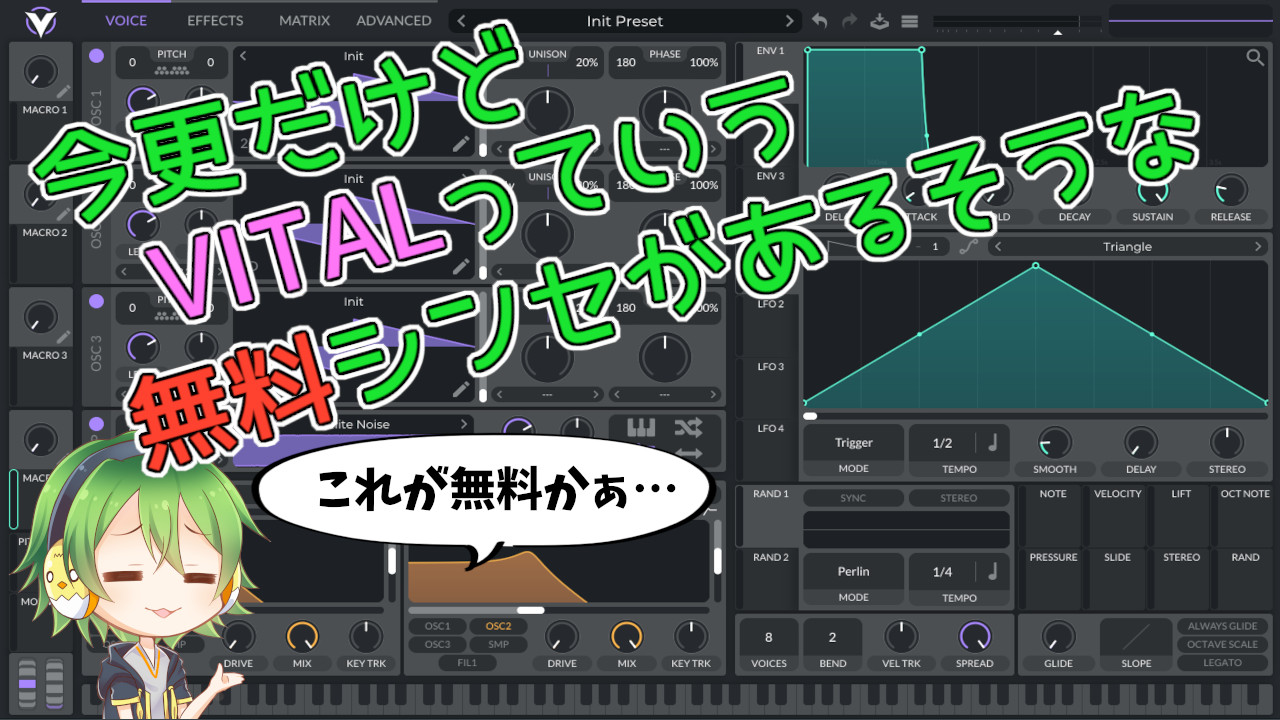The height and width of the screenshot is (720, 1280).
Task: Go to next preset arrow
Action: 790,21
